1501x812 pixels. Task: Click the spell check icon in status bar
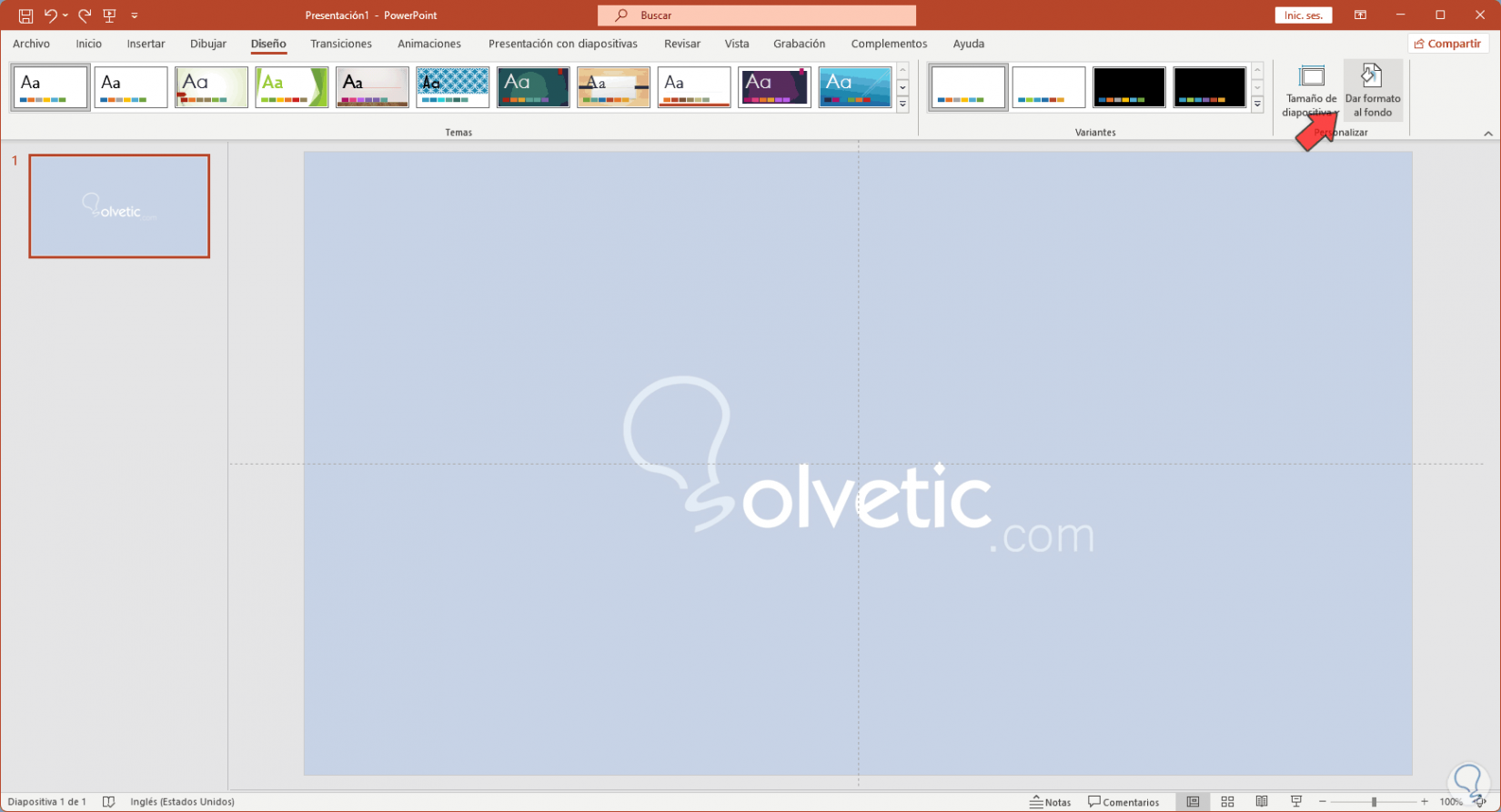coord(109,802)
